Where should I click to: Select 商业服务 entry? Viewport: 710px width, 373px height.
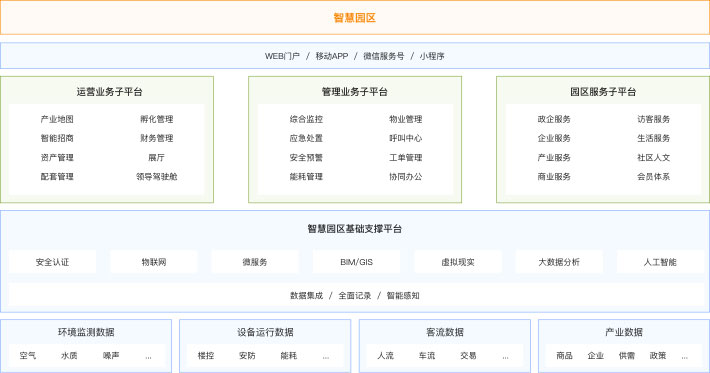click(x=554, y=177)
